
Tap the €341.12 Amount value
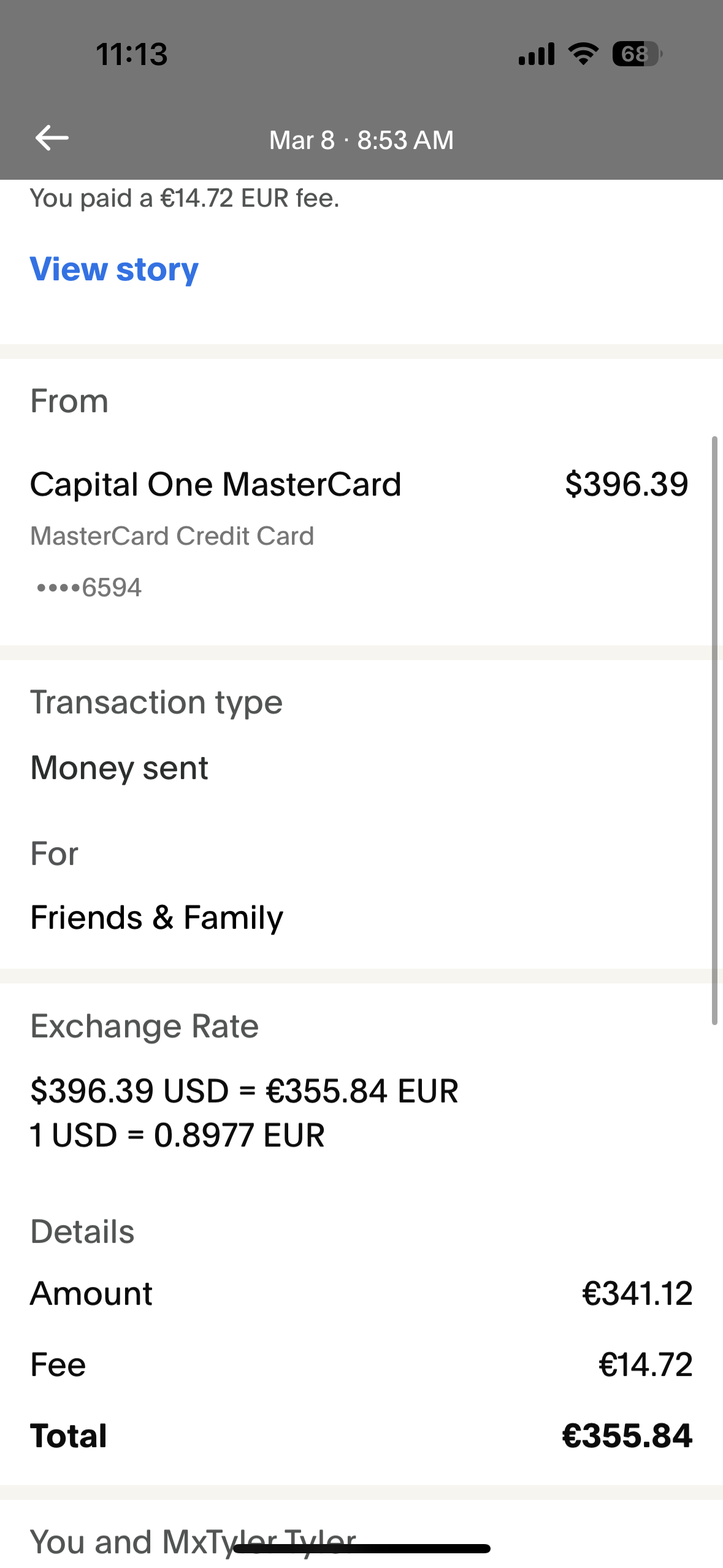pos(637,1294)
